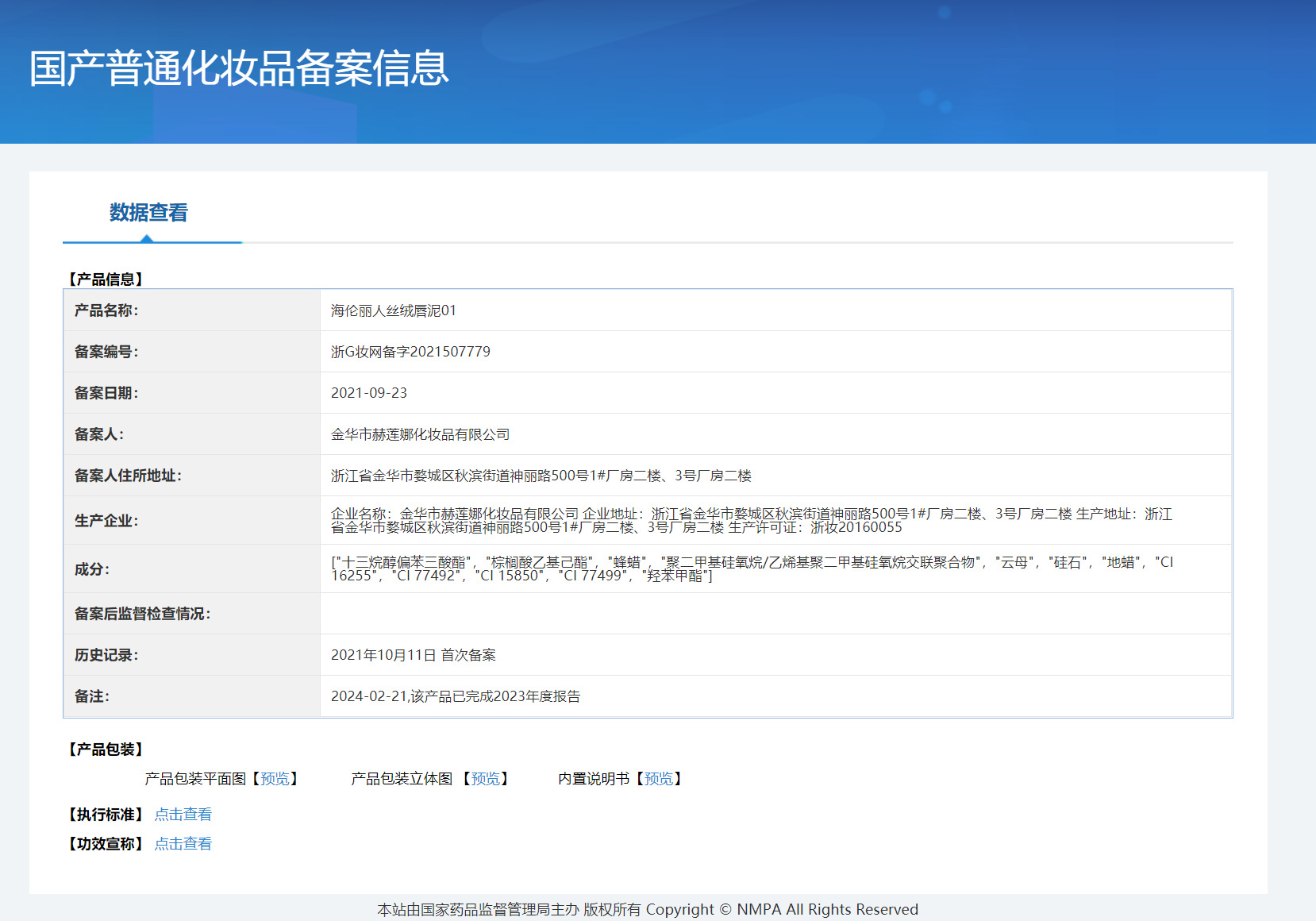Select the 备案人住所地址 address value
This screenshot has height=921, width=1316.
pyautogui.click(x=541, y=476)
